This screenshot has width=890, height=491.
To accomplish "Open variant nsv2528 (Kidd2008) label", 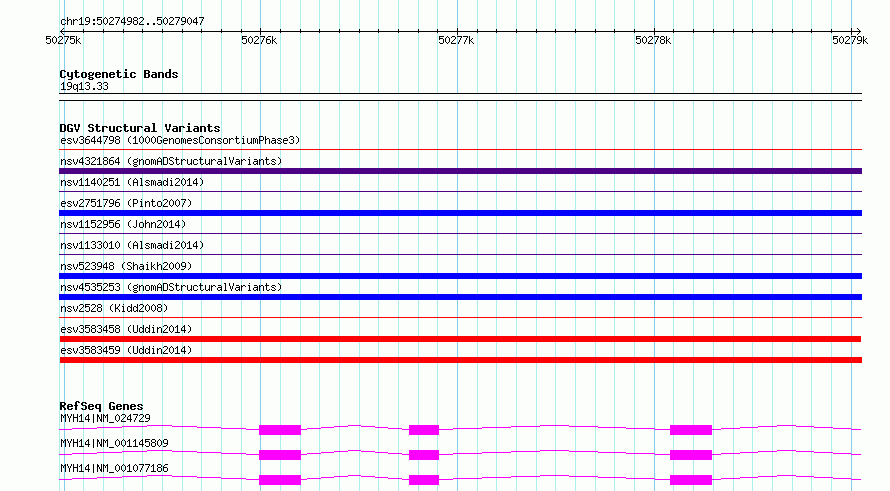I will [x=114, y=308].
